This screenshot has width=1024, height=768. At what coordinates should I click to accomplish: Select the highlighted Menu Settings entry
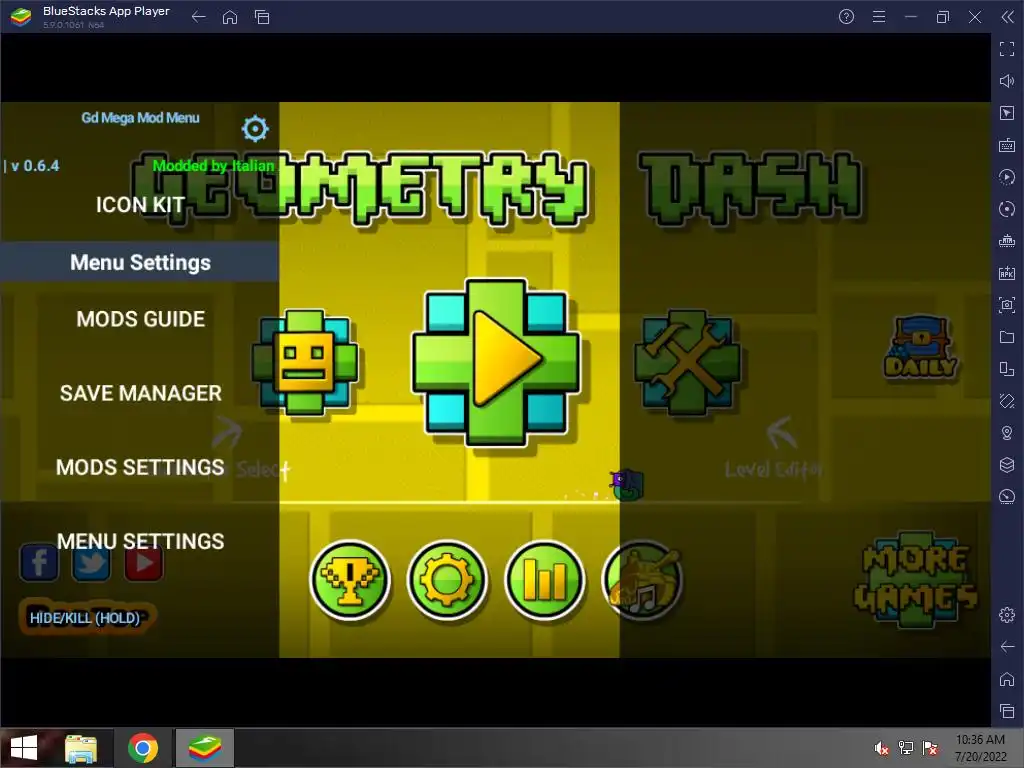[140, 262]
